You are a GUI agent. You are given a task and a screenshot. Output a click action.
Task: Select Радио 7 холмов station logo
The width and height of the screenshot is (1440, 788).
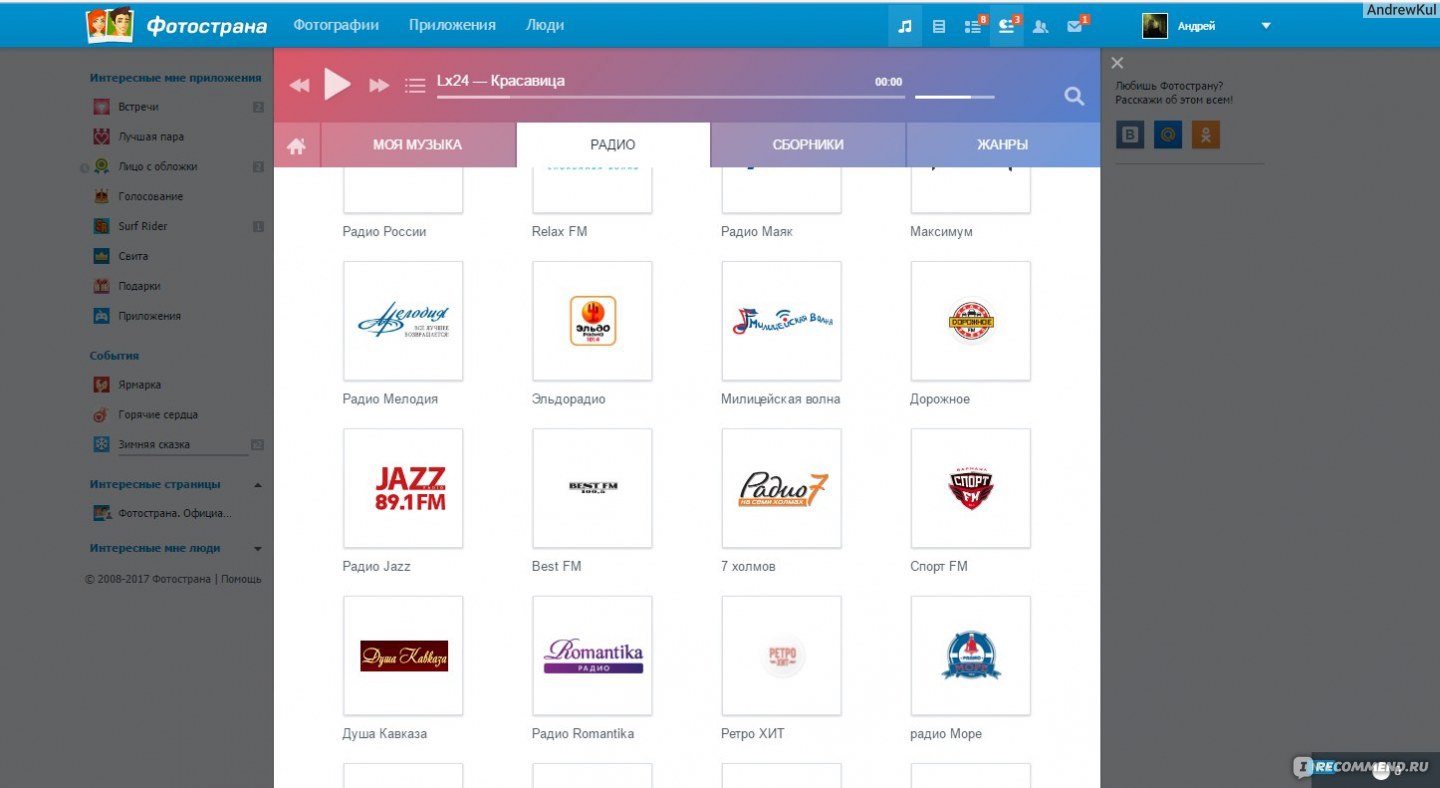click(781, 488)
